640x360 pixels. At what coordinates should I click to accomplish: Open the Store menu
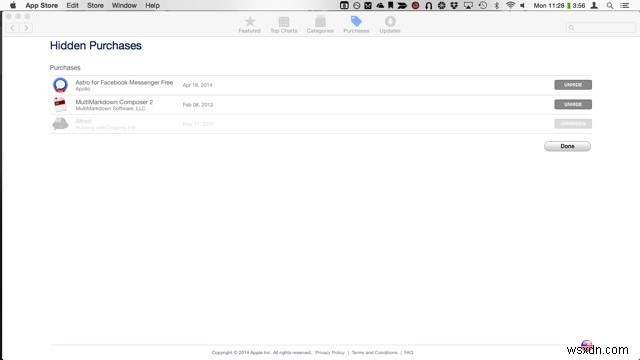click(95, 5)
